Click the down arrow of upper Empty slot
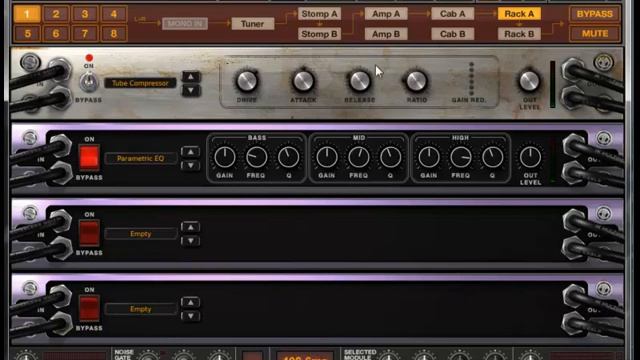 click(191, 241)
